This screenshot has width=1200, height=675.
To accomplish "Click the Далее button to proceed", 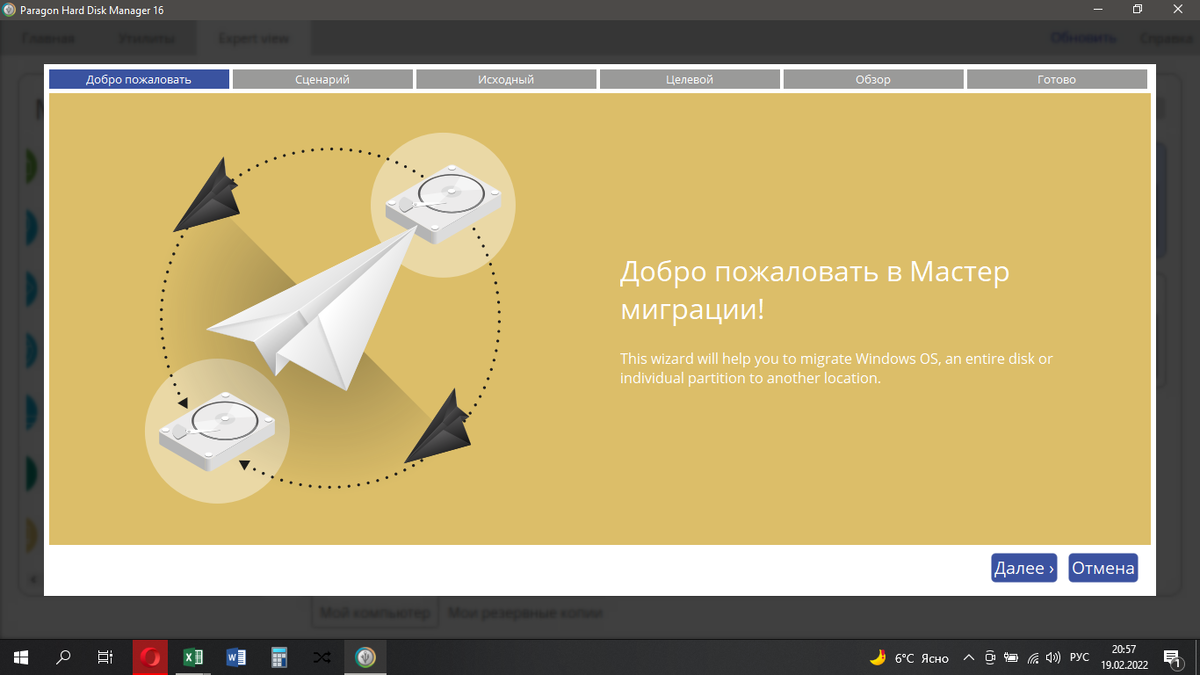I will coord(1023,567).
